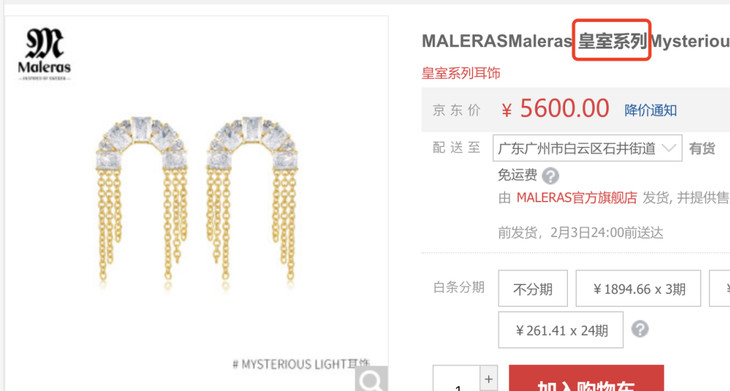Viewport: 730px width, 391px height.
Task: Select the 不分期 no-installment option
Action: [533, 289]
